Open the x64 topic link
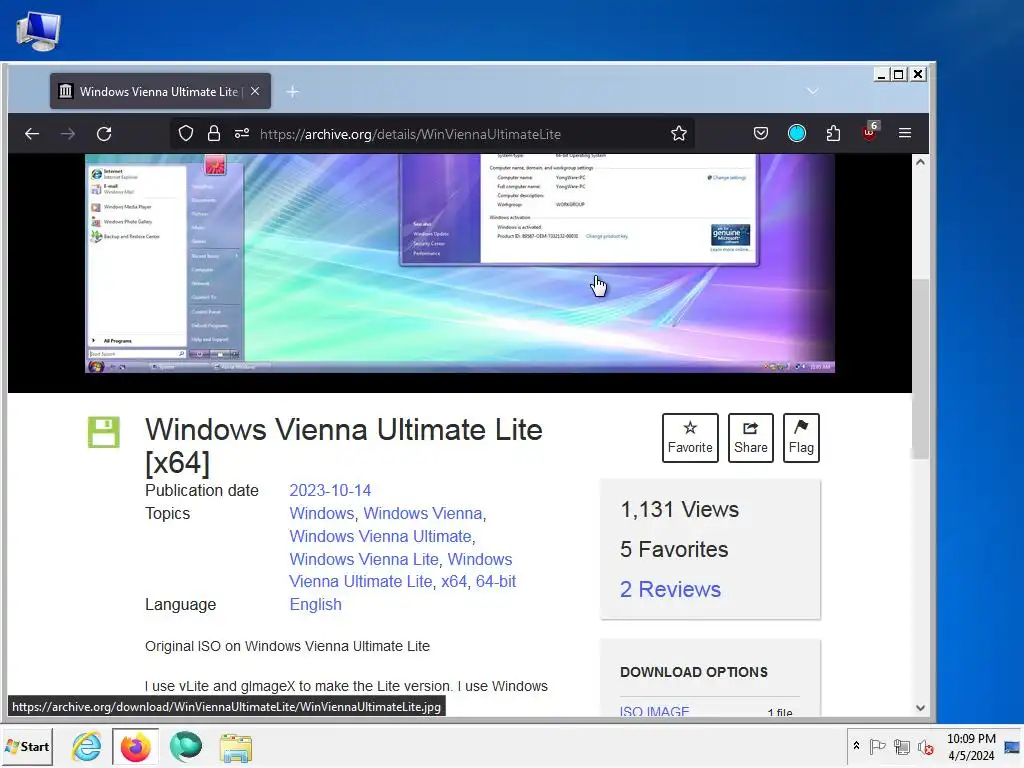Screen dimensions: 1024x768 (454, 581)
